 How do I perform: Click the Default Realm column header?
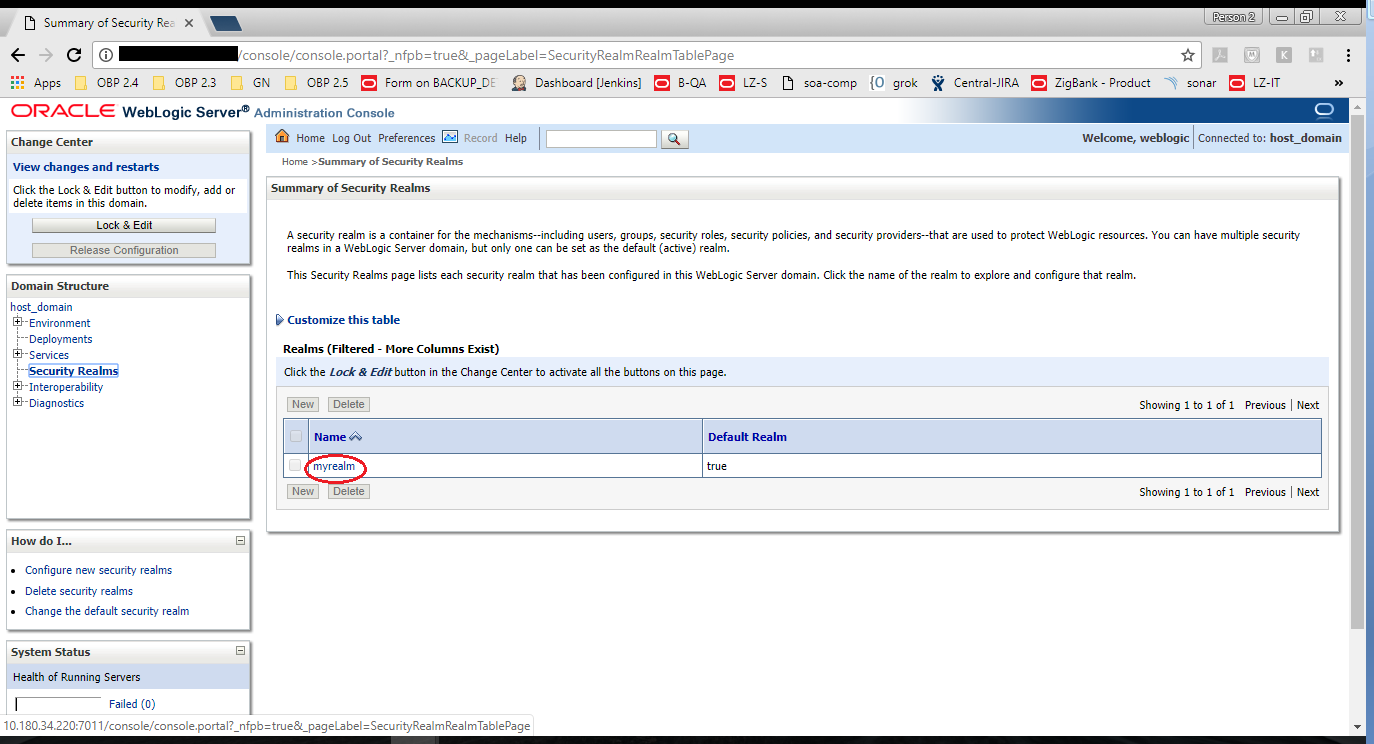coord(747,437)
